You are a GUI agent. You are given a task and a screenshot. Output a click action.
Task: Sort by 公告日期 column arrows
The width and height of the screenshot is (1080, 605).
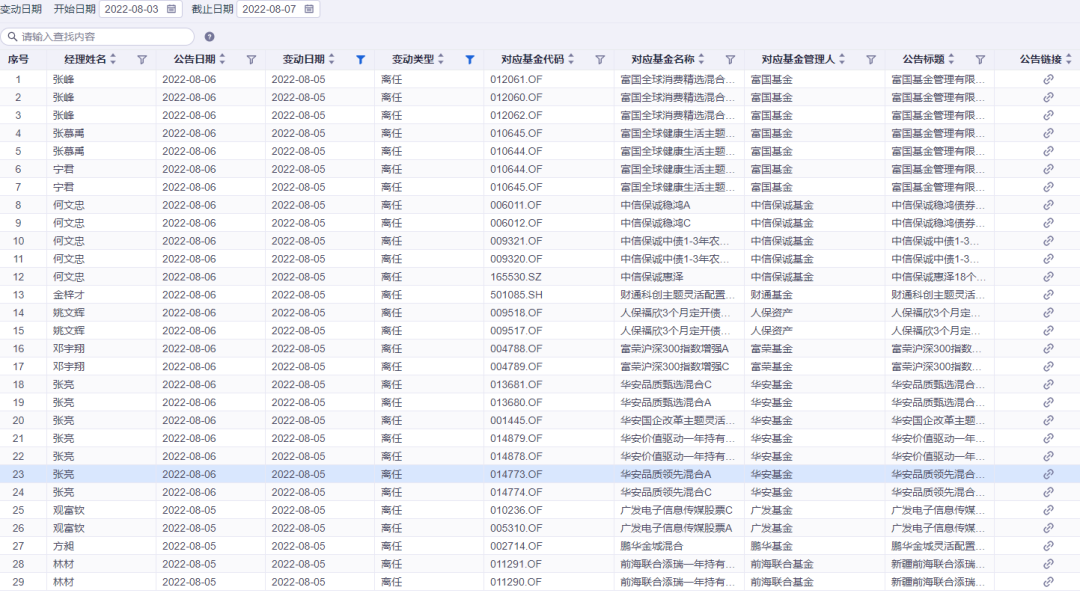click(222, 59)
